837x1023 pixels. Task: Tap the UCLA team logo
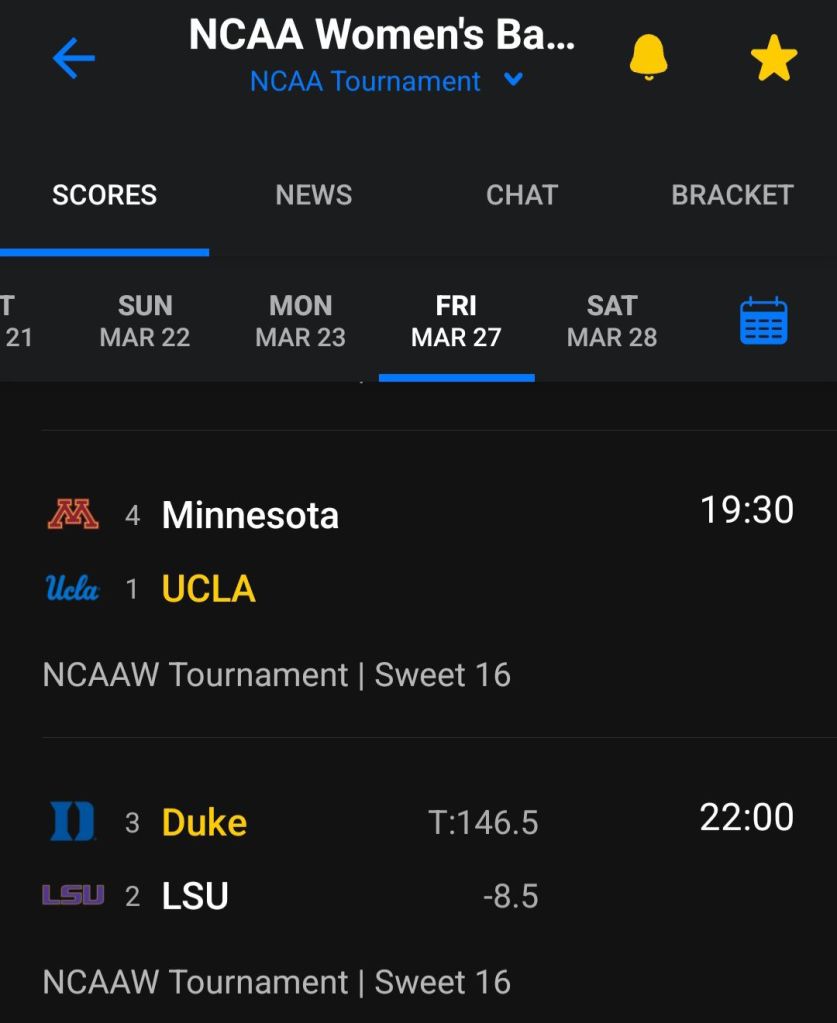(73, 589)
